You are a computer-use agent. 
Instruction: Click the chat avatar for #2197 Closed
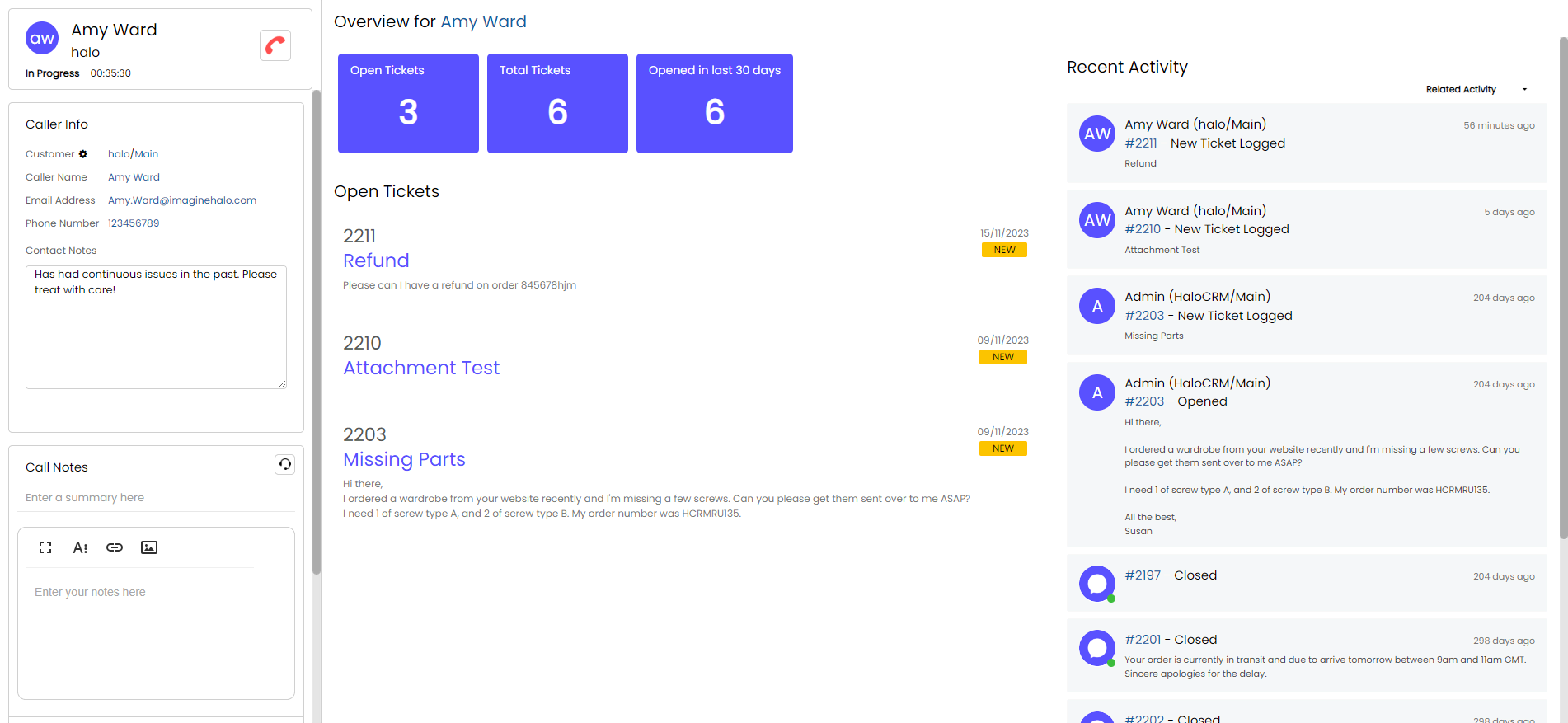point(1097,584)
